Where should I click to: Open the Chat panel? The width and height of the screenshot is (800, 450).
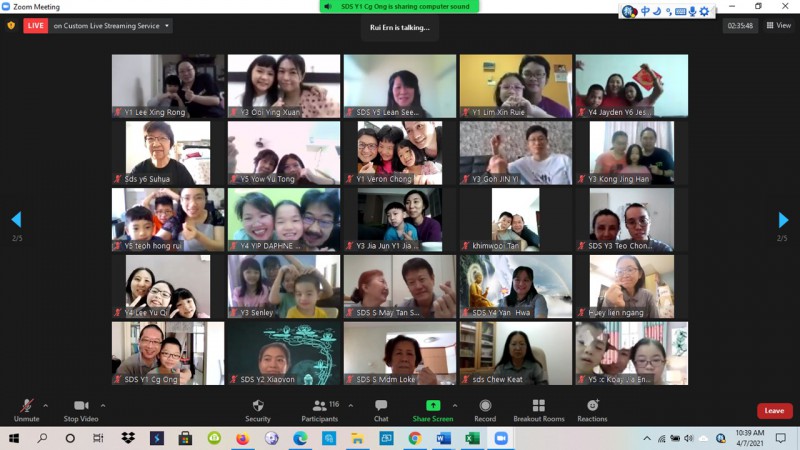(x=381, y=408)
